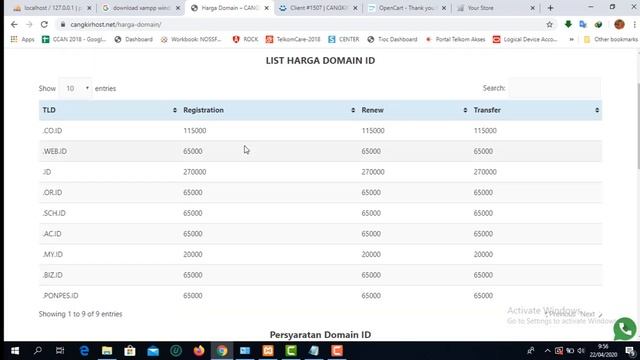Open the Windows Start menu
The image size is (640, 360).
tap(15, 351)
